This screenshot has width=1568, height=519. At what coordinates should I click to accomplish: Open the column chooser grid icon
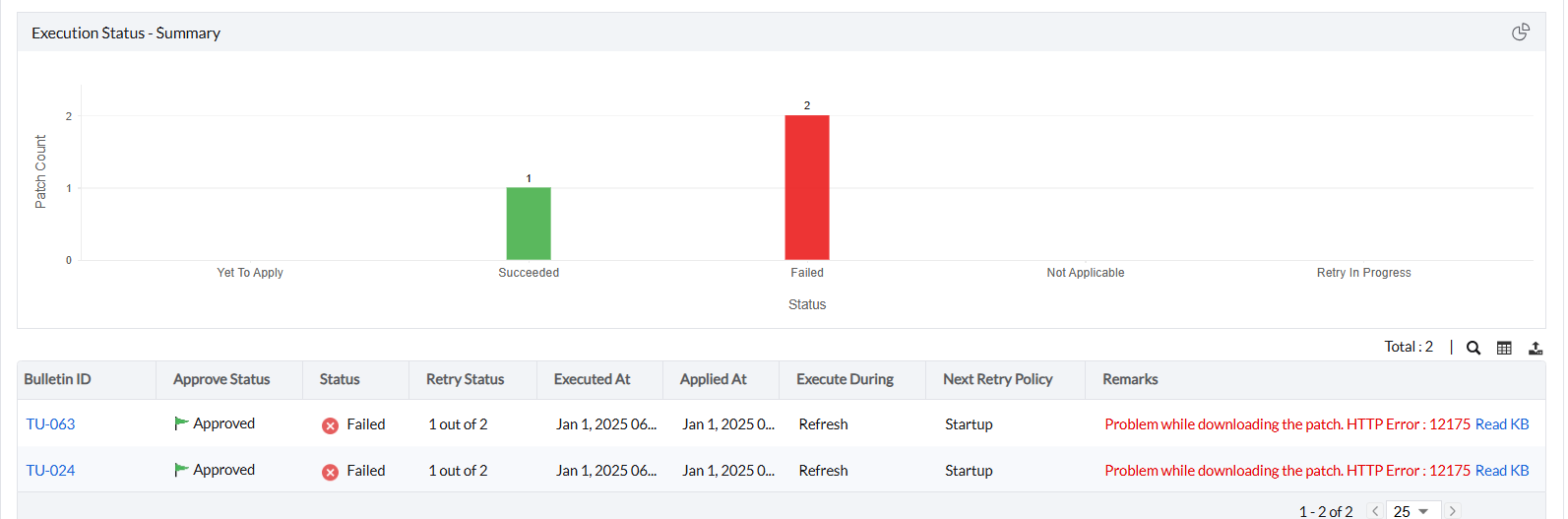(x=1504, y=348)
